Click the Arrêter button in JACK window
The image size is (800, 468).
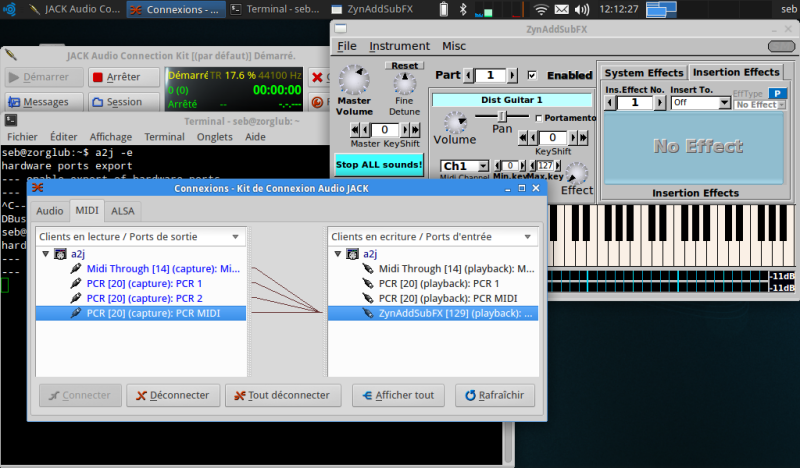(x=123, y=77)
